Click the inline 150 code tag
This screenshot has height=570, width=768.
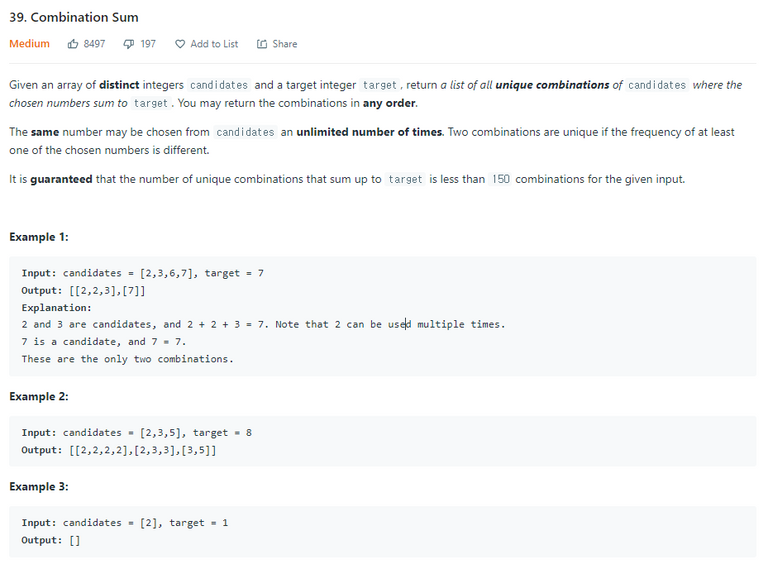pos(501,179)
